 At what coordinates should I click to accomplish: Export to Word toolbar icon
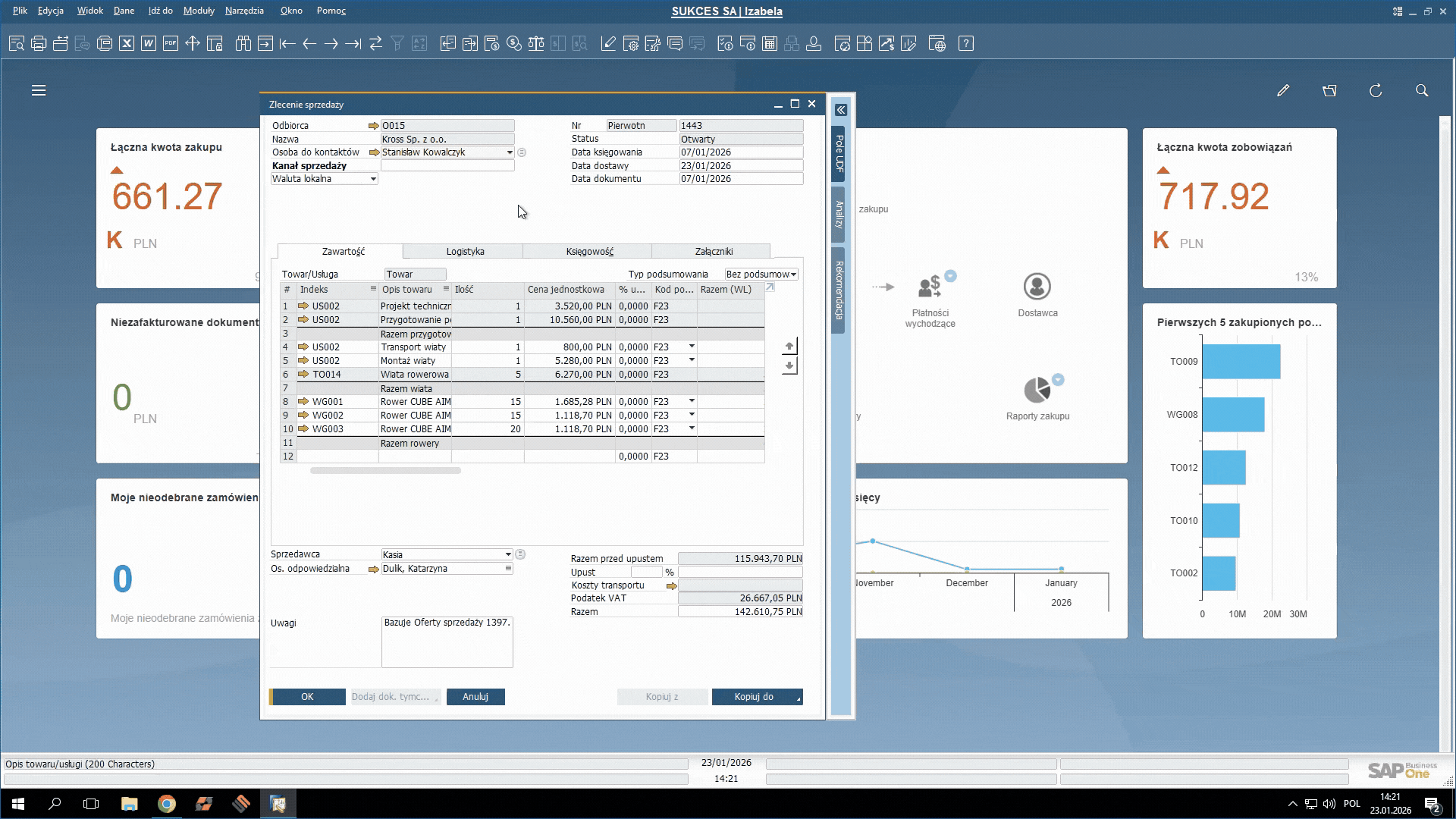click(149, 44)
